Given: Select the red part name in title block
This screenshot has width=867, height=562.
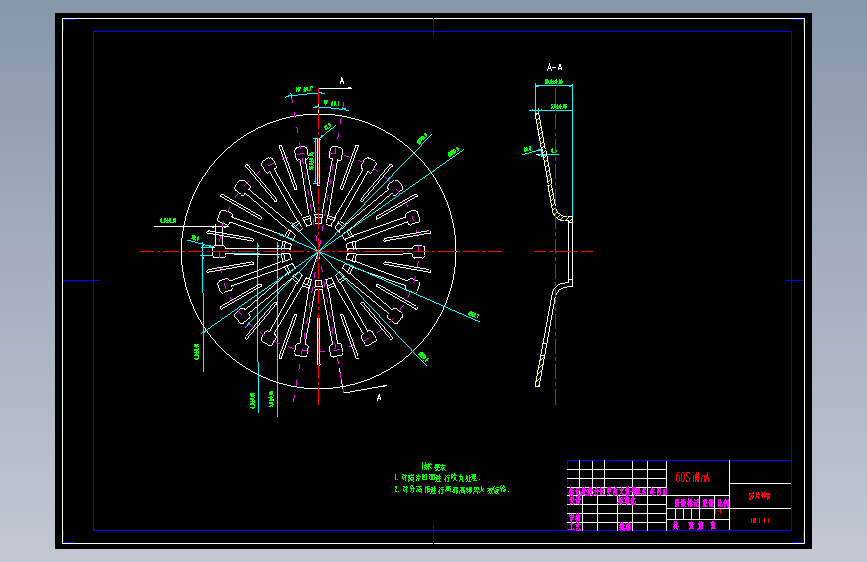Looking at the screenshot, I should click(x=759, y=496).
